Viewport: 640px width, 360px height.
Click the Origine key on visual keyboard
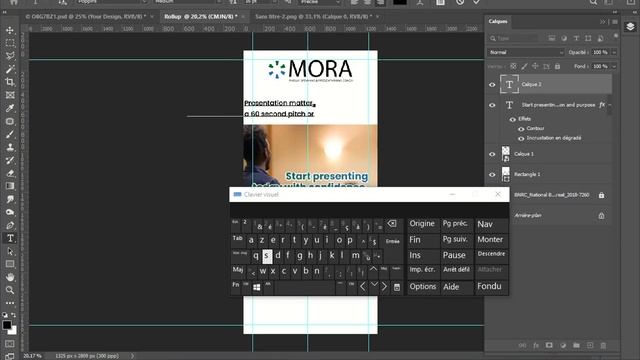click(x=422, y=224)
